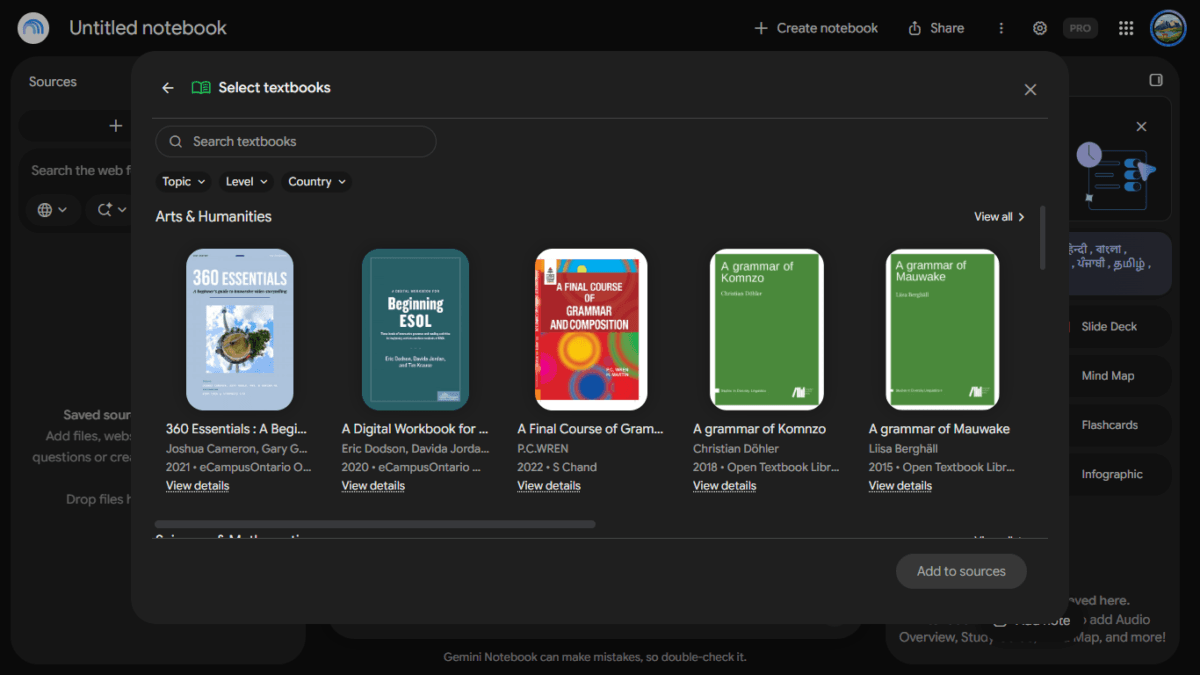Type in the Search textbooks field
Viewport: 1200px width, 675px height.
coord(296,142)
